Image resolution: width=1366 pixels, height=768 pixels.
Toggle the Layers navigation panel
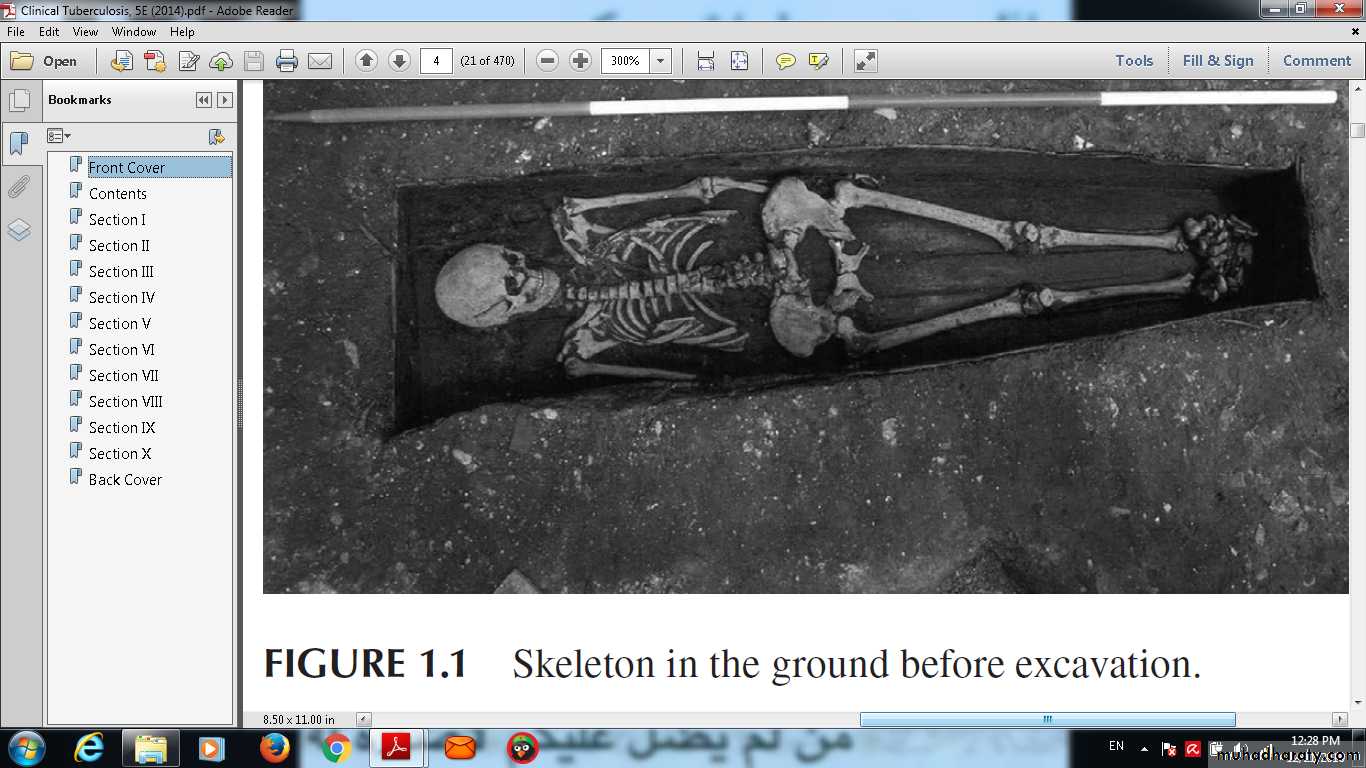pos(19,230)
